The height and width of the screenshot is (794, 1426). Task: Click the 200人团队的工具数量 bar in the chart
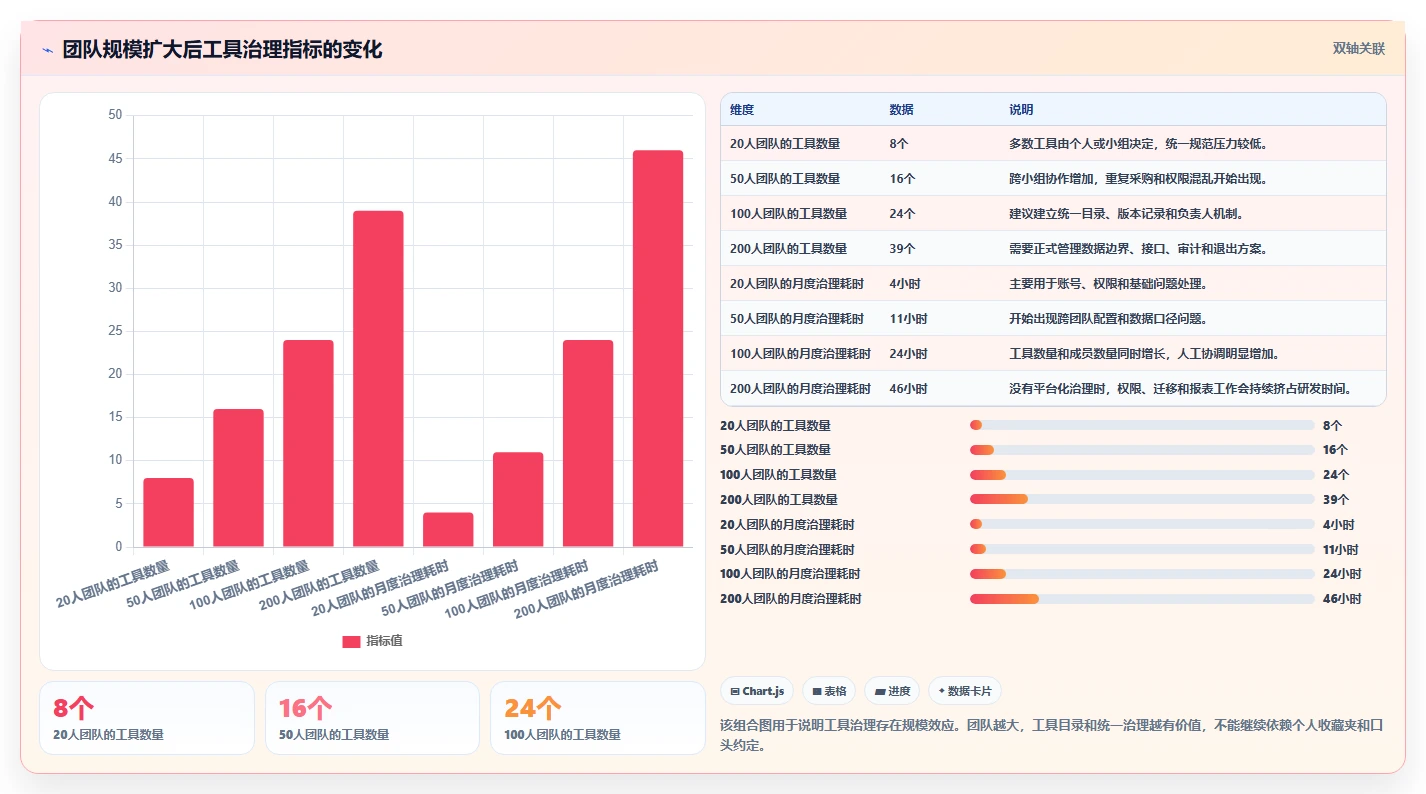click(x=378, y=379)
